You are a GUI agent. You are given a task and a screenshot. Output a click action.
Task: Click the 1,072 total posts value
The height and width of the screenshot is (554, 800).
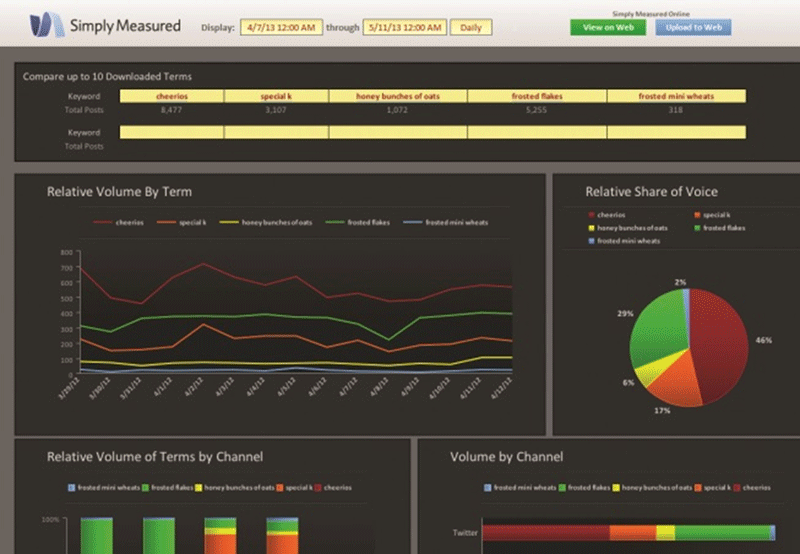(x=397, y=110)
